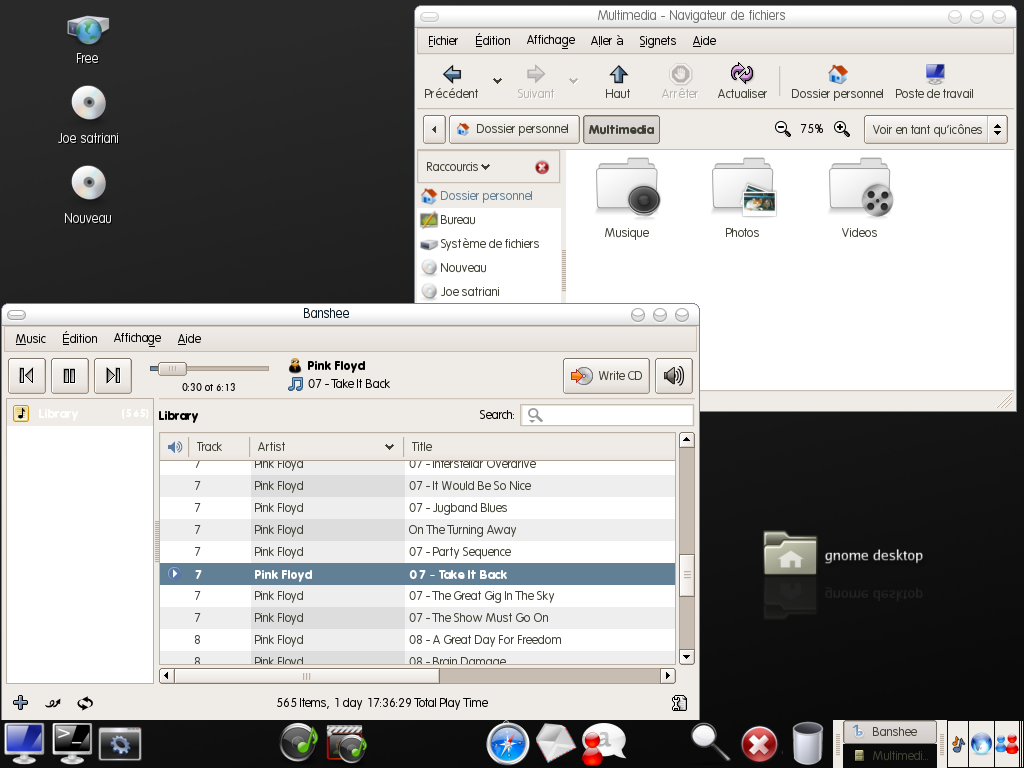This screenshot has height=768, width=1024.
Task: Sort by the Title column header
Action: (539, 447)
